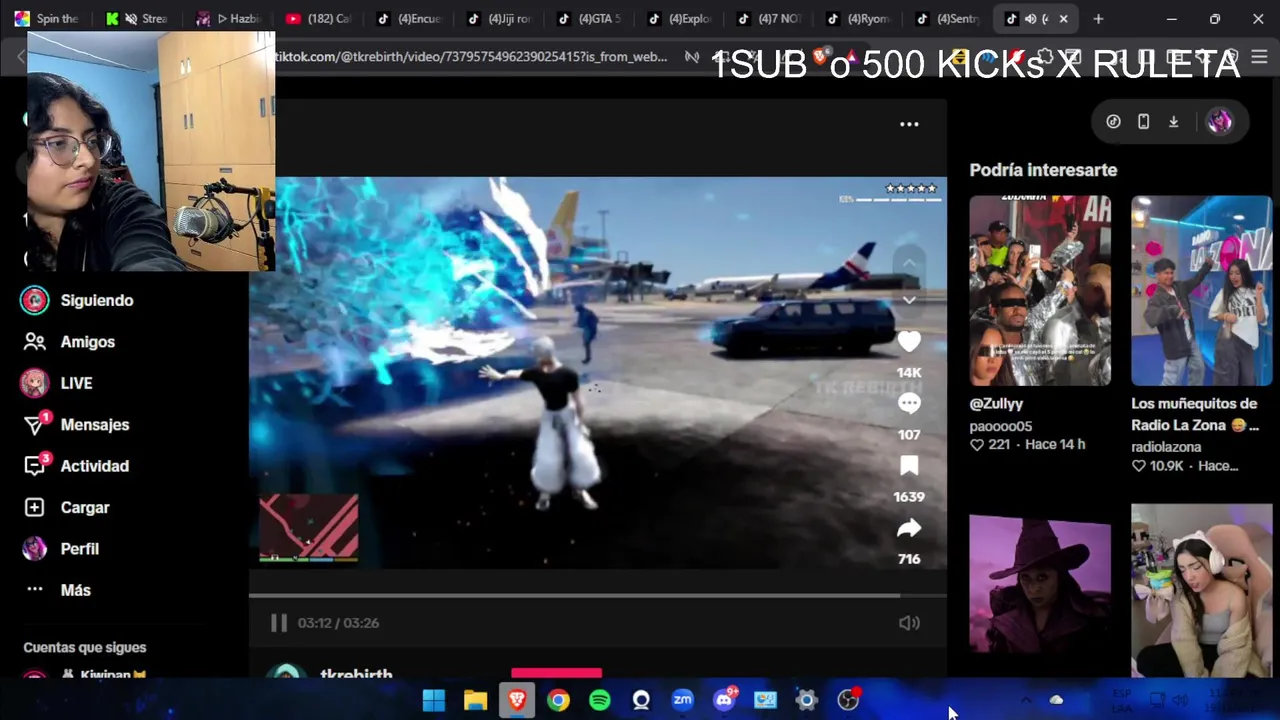Open Spotify from the taskbar
Viewport: 1280px width, 720px height.
click(x=600, y=700)
